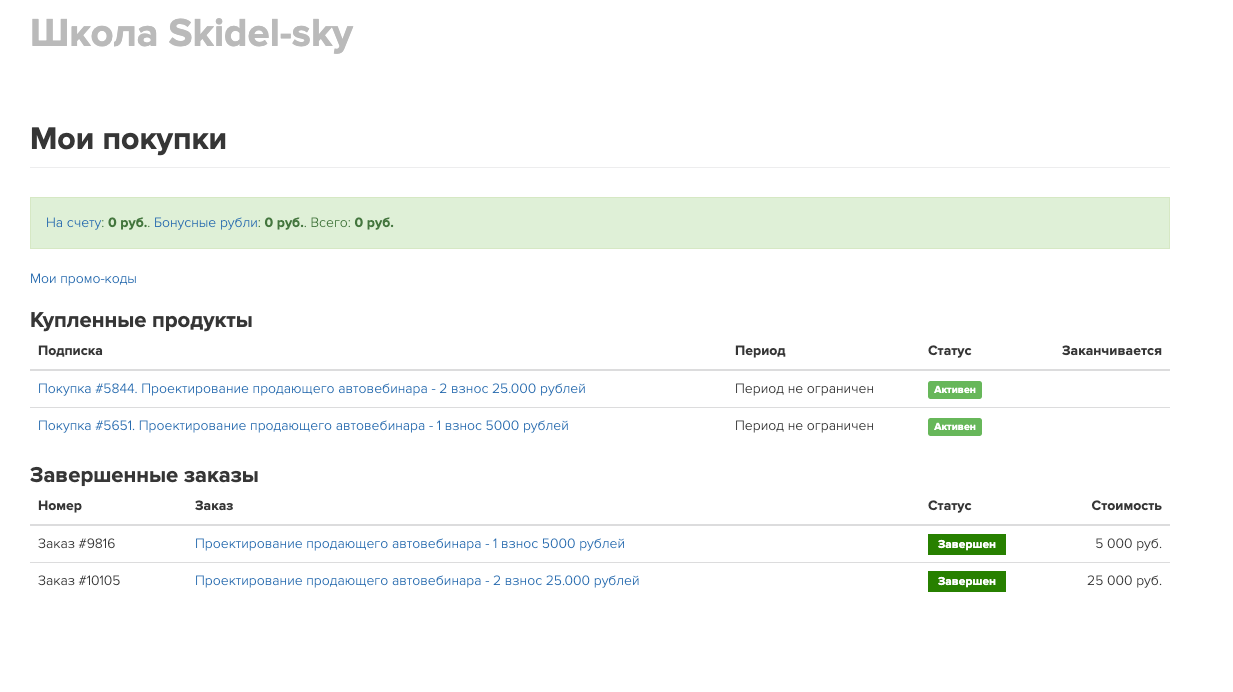Click the 25 000 руб. cost cell

click(x=1125, y=580)
